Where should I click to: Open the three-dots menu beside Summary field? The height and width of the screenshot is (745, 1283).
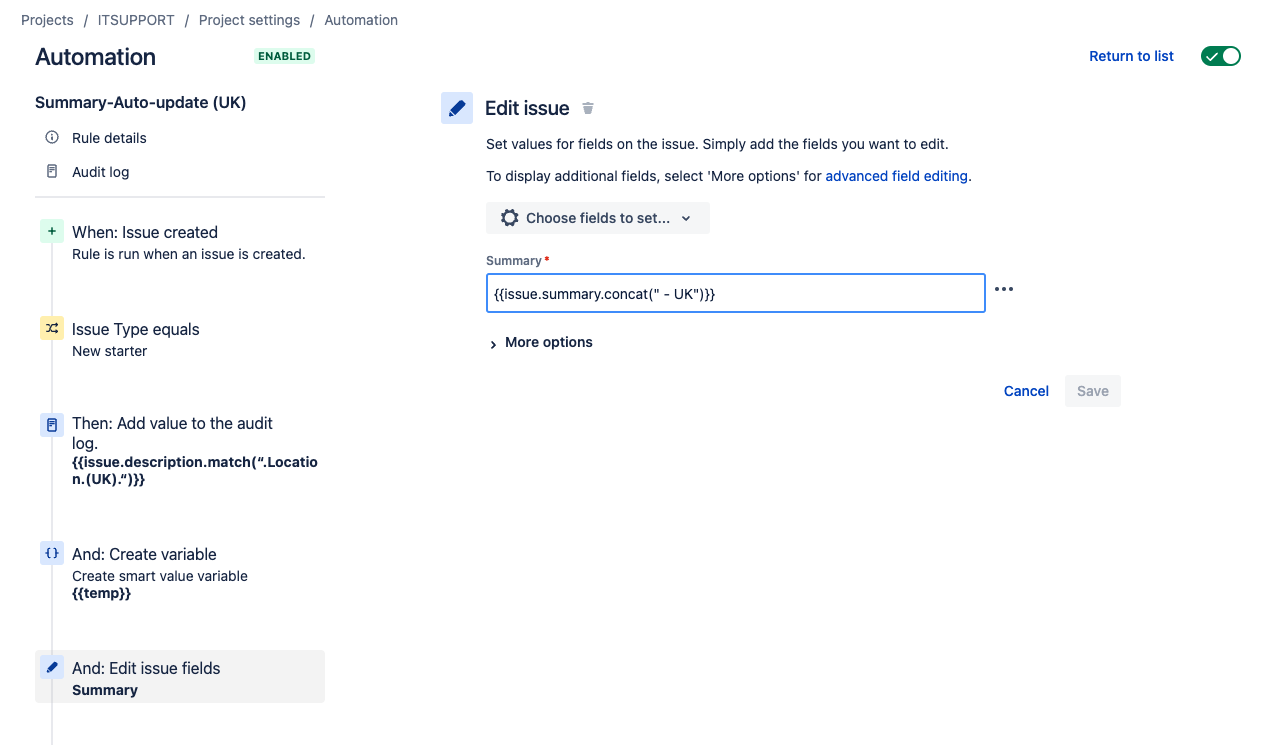coord(1004,289)
